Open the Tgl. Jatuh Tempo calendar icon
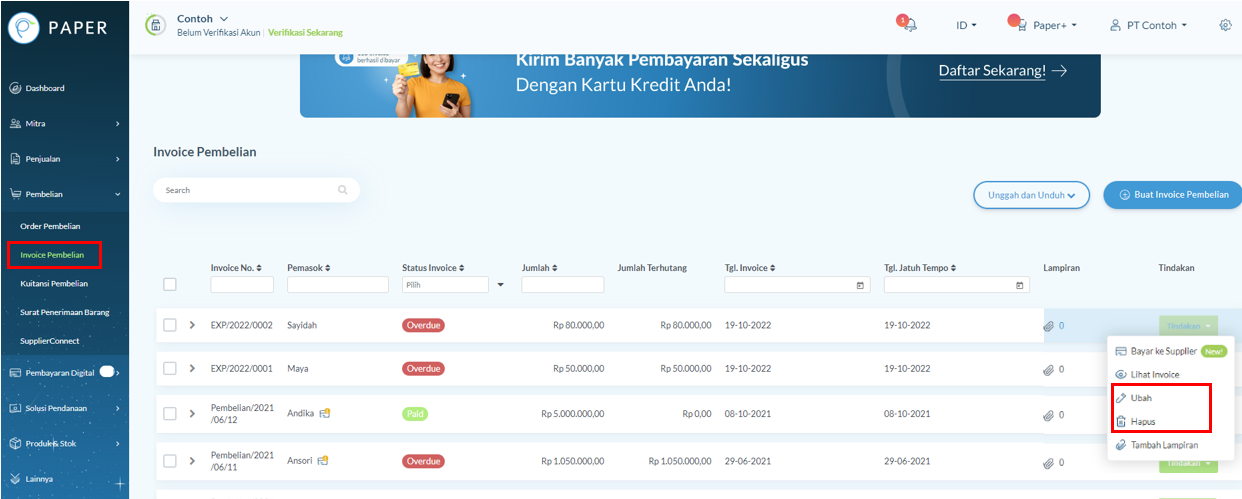This screenshot has width=1242, height=499. 1020,285
